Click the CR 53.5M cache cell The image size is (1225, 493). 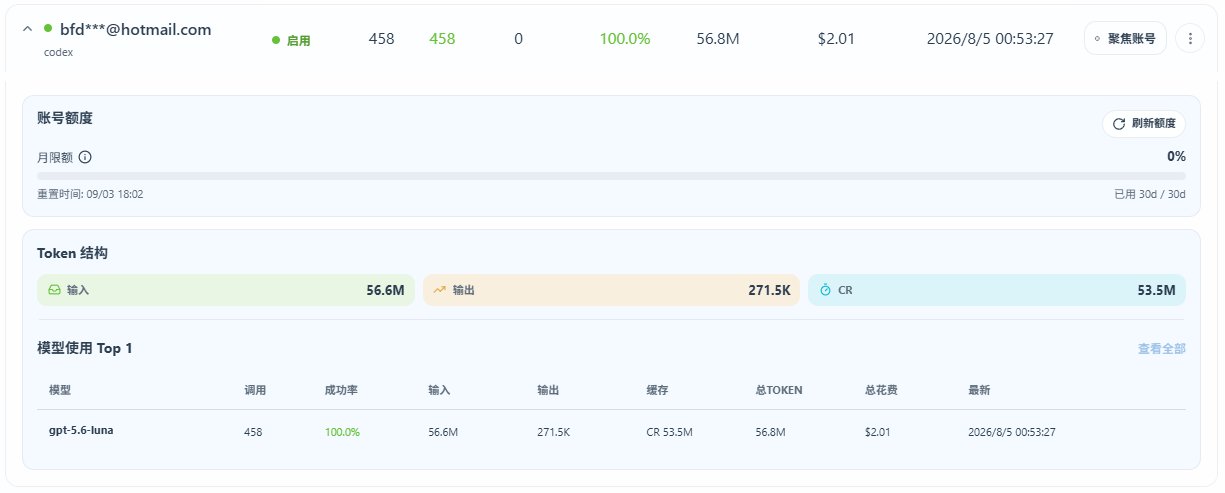click(670, 433)
